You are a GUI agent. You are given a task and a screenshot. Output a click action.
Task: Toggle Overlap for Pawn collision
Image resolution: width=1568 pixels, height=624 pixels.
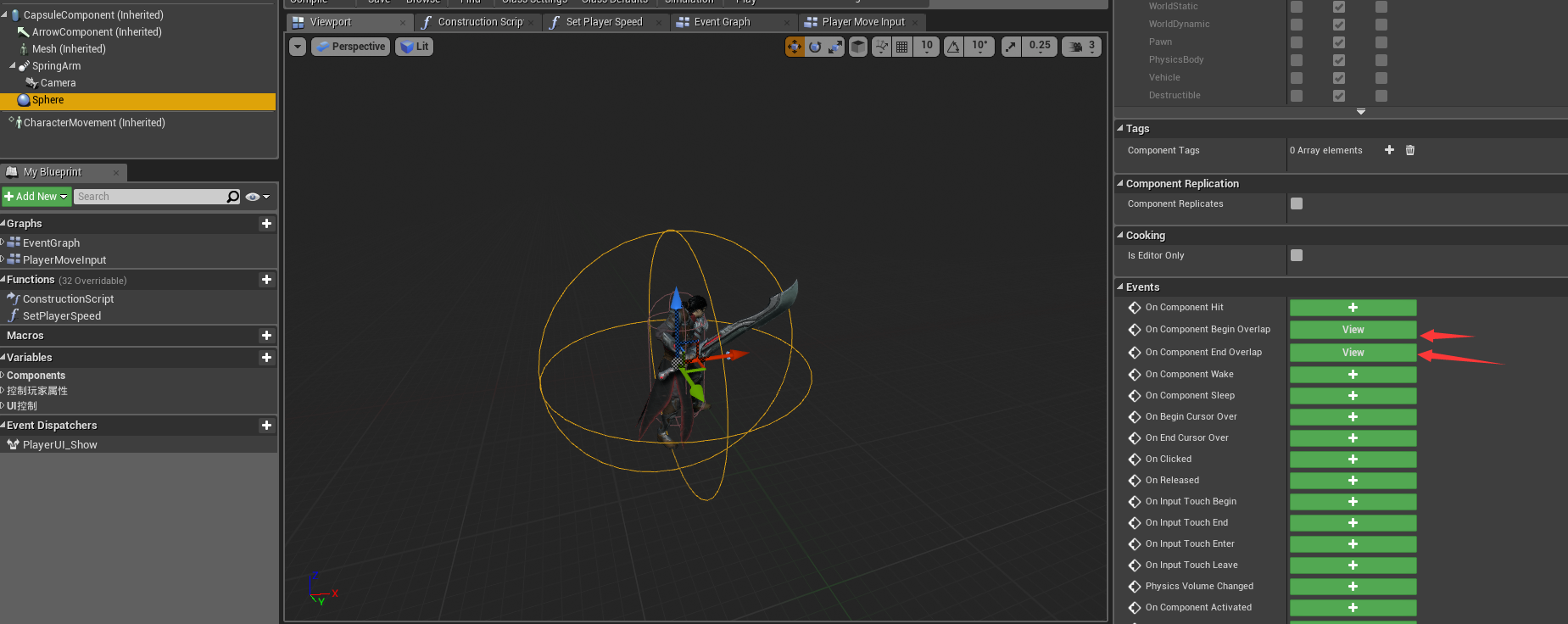1339,42
